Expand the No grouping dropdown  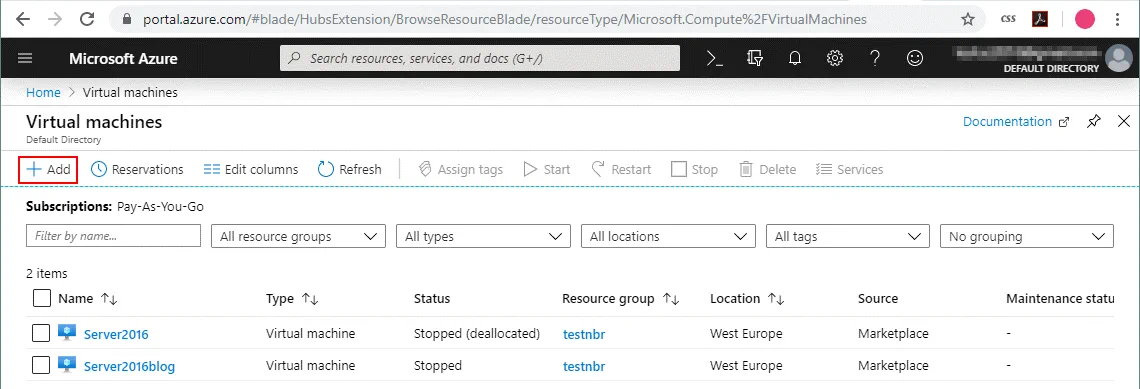click(x=1027, y=236)
